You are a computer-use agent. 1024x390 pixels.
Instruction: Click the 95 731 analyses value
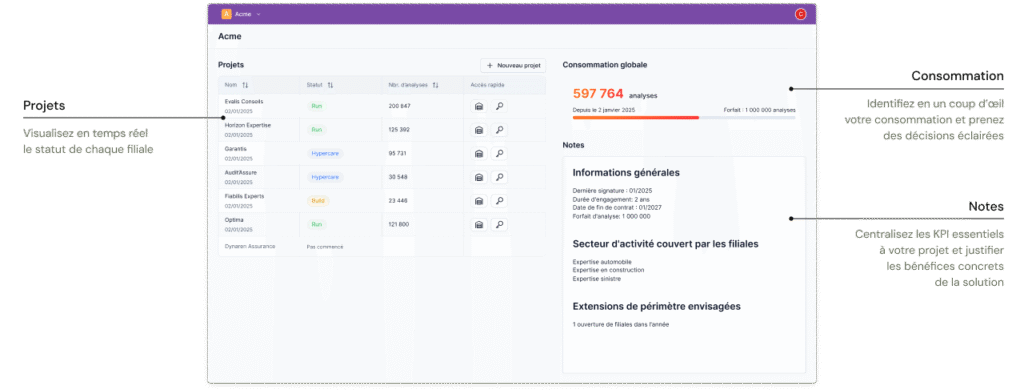click(398, 154)
